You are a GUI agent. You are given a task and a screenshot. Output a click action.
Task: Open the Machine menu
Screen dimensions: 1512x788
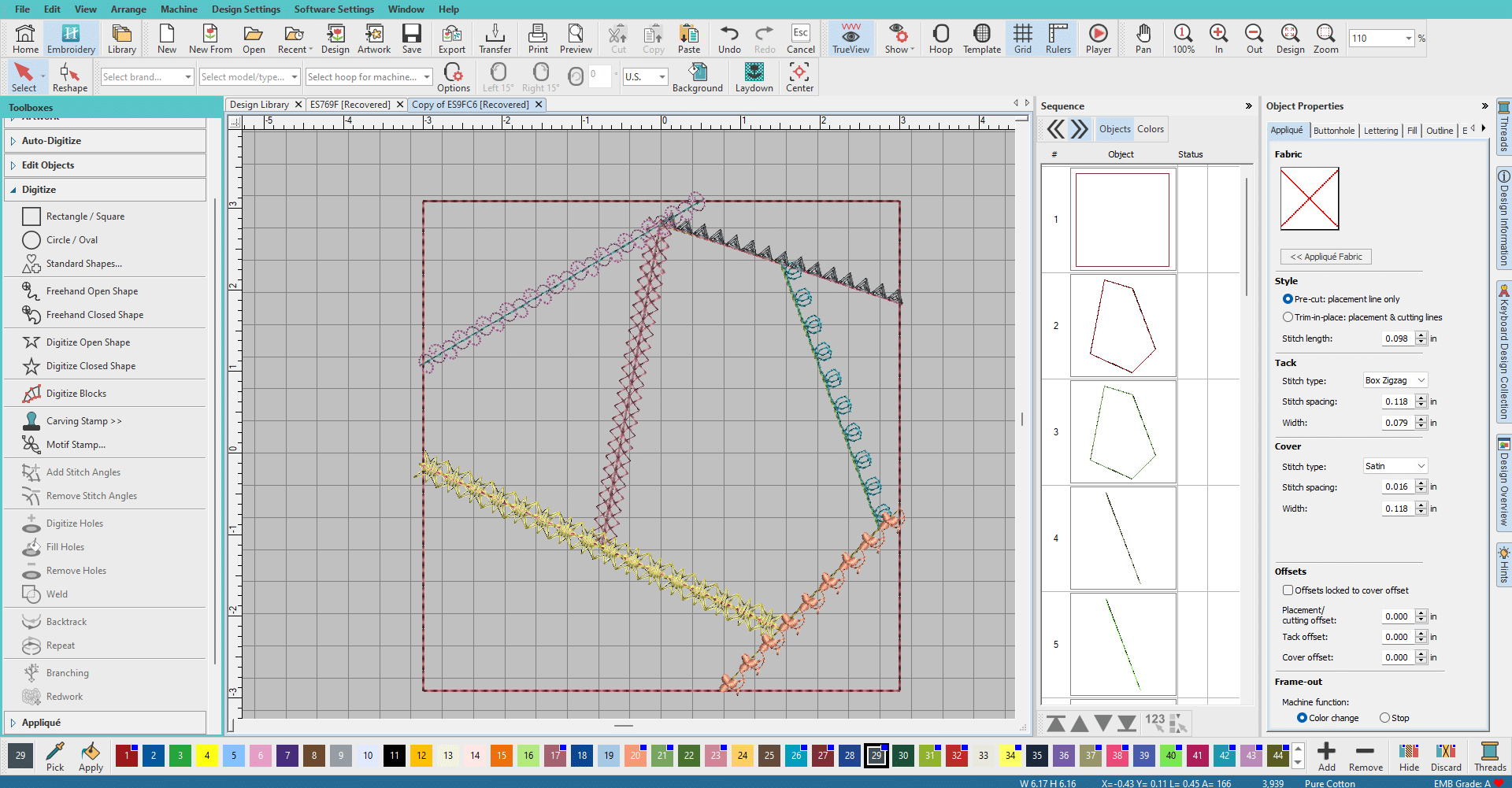click(x=179, y=9)
